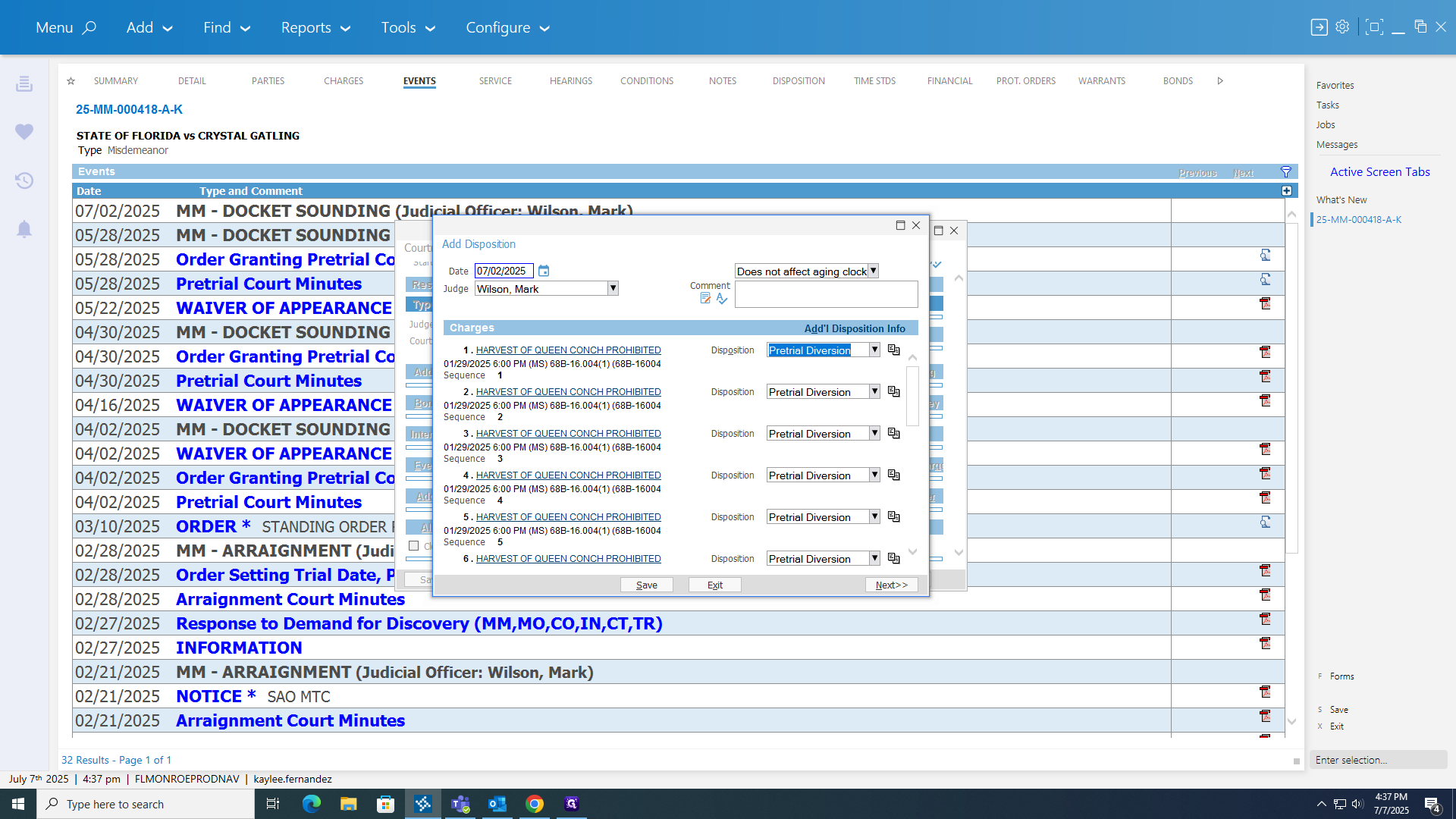Click the comment note edit icon
The image size is (1456, 819).
click(x=705, y=299)
